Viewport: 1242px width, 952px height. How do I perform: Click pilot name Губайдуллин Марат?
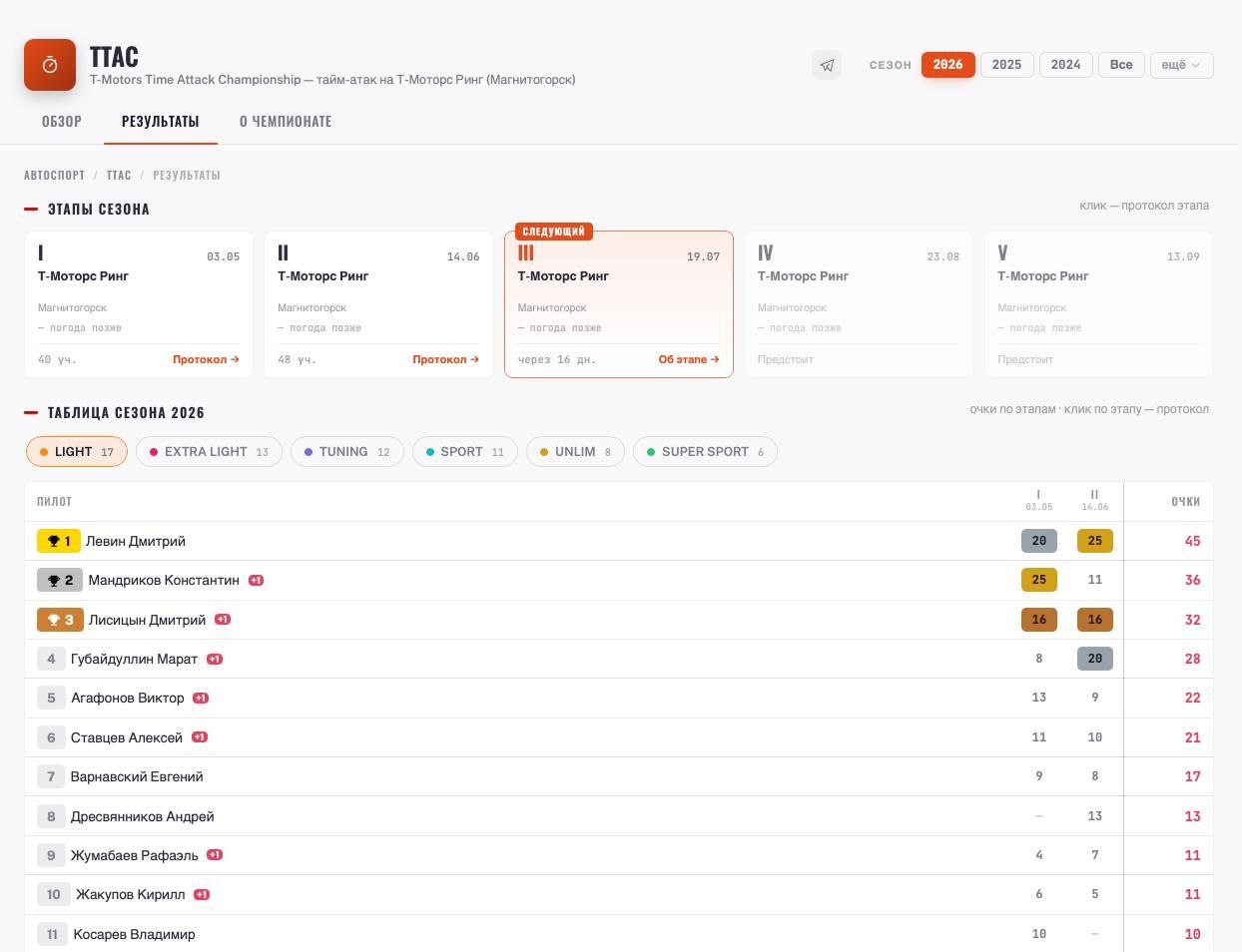135,659
